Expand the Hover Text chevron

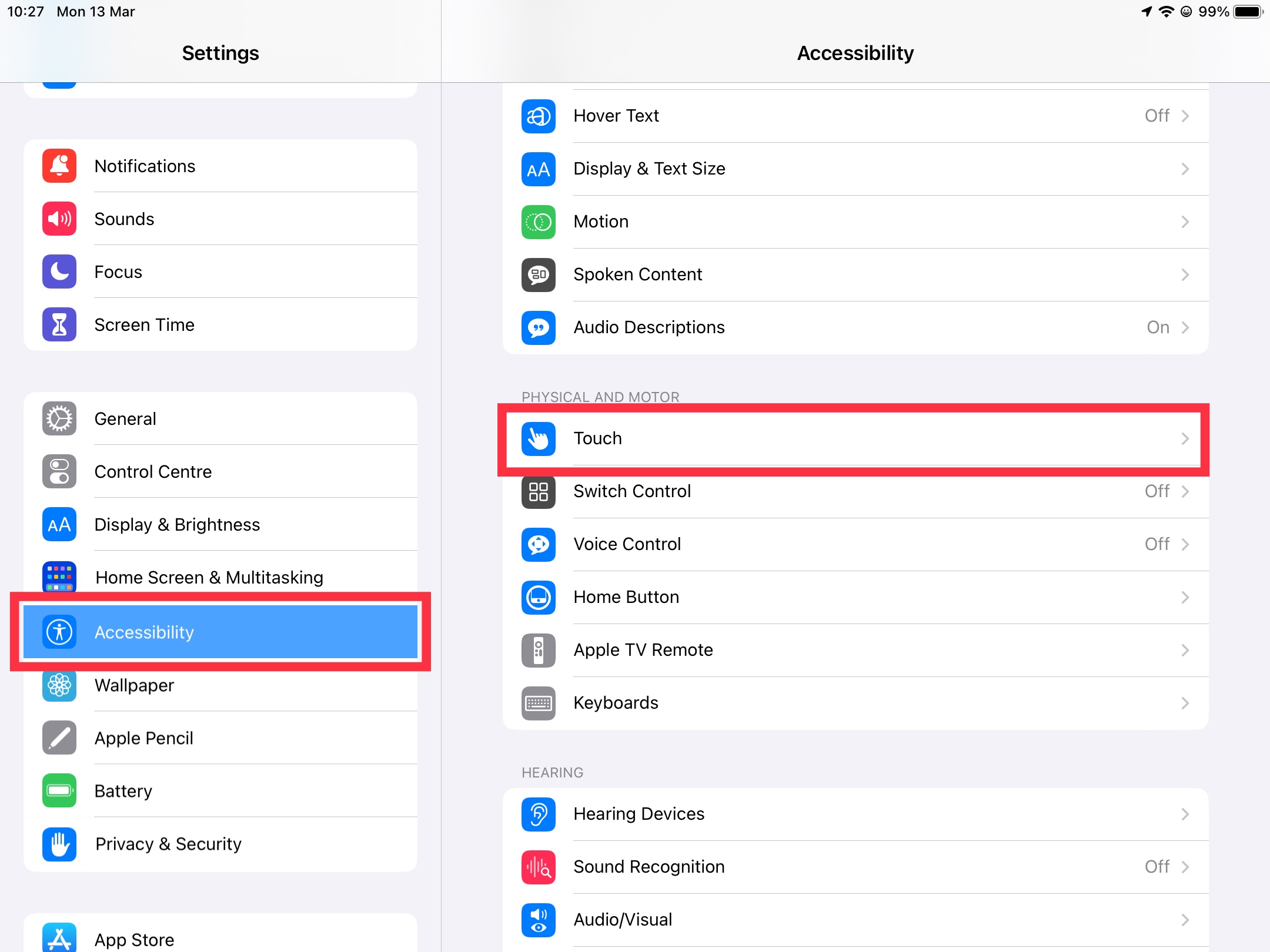click(1184, 116)
